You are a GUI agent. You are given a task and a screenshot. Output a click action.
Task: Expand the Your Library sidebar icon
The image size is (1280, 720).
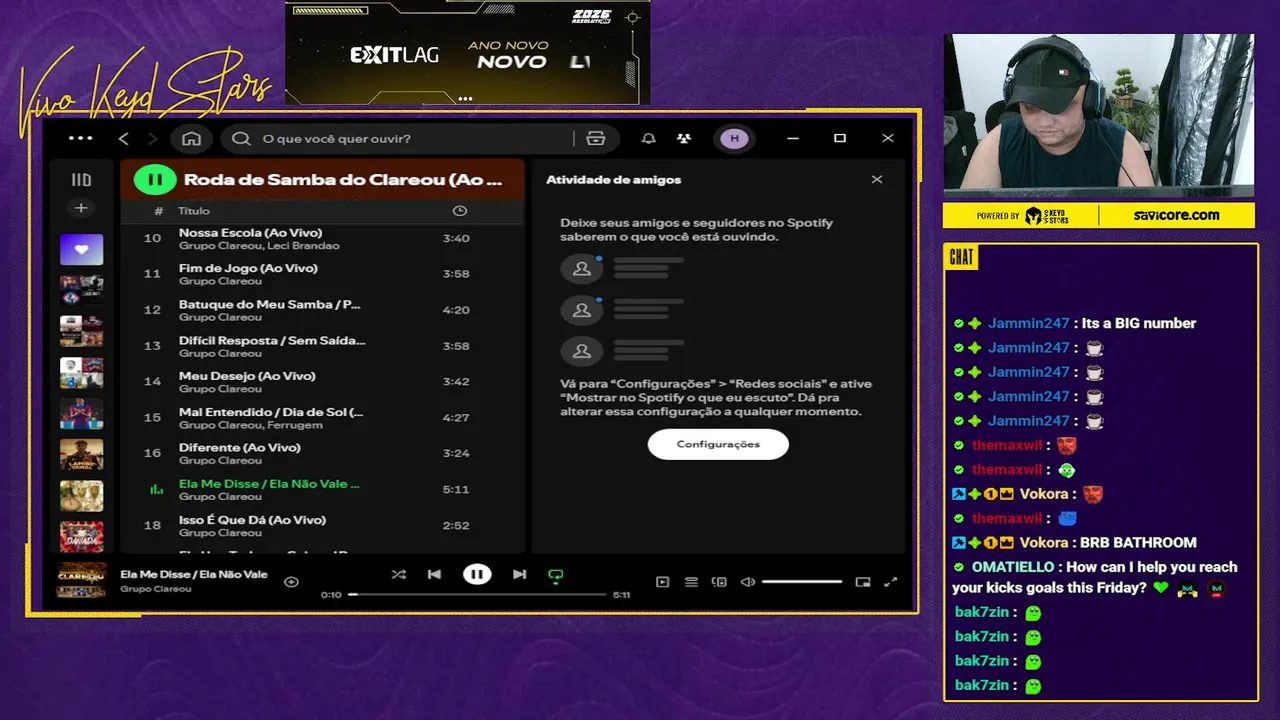[81, 180]
